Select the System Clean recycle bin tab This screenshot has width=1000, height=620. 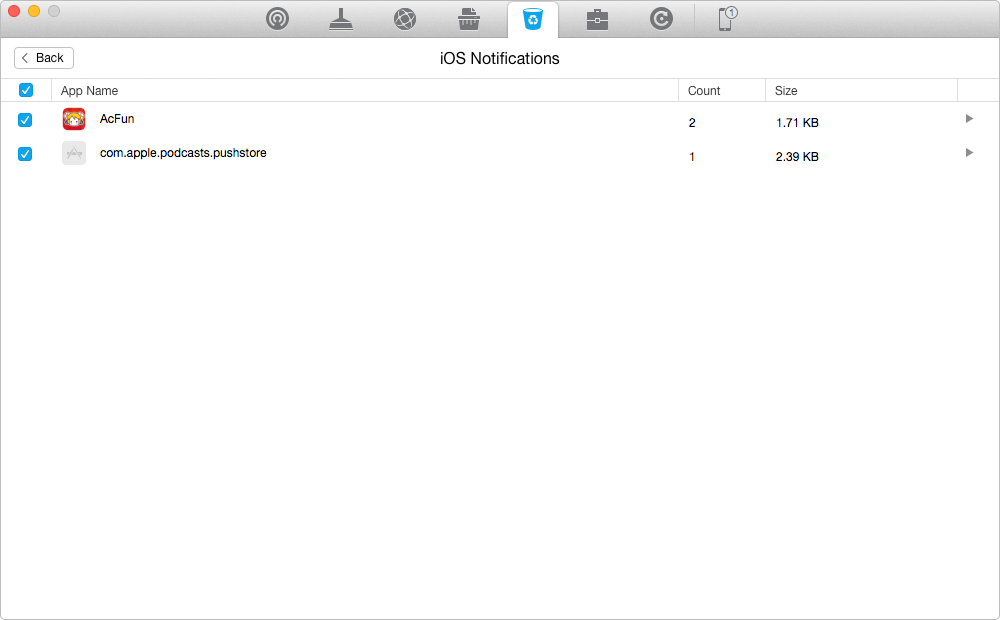click(x=533, y=20)
